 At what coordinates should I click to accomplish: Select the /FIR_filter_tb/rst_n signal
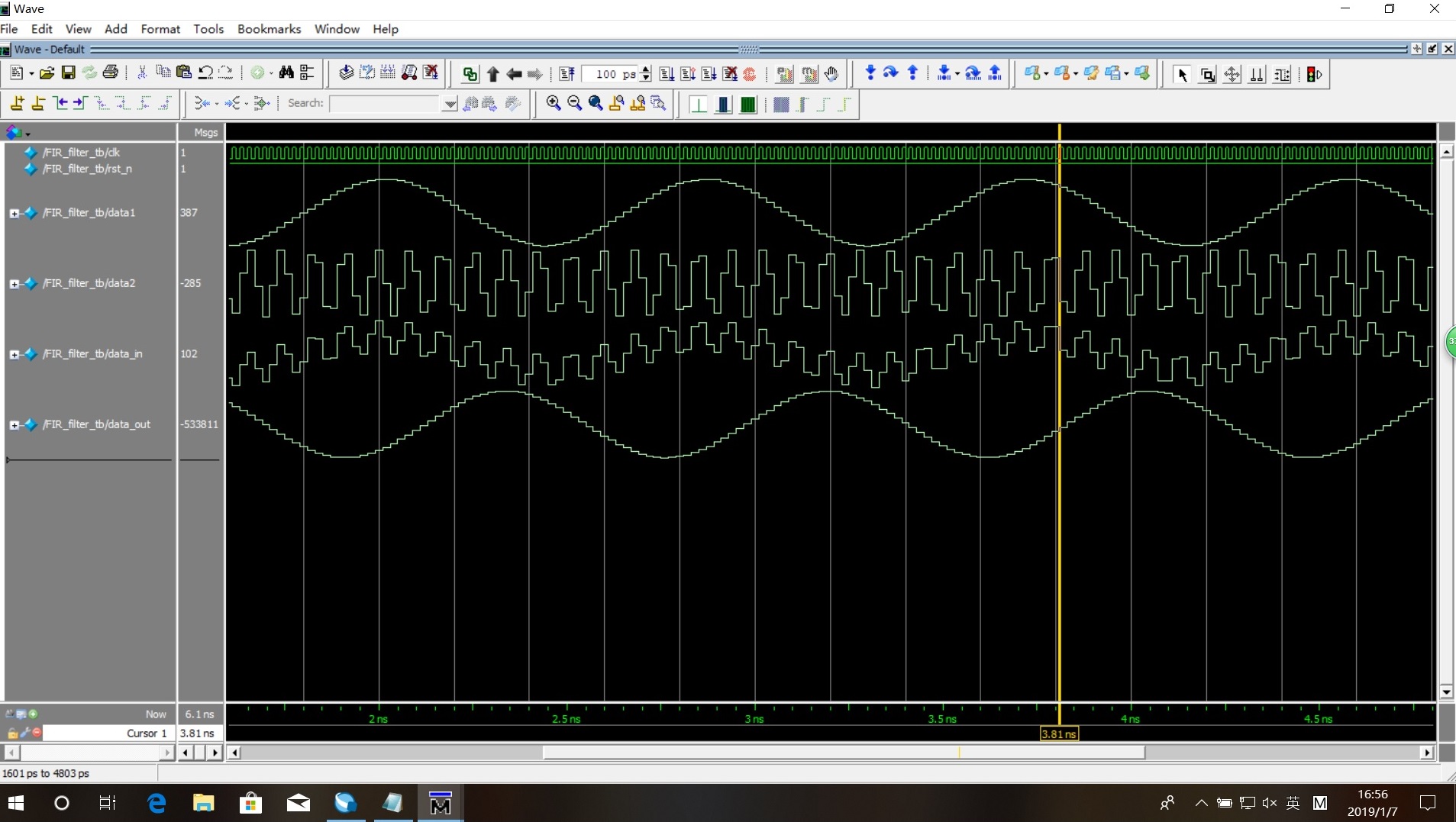pyautogui.click(x=87, y=169)
